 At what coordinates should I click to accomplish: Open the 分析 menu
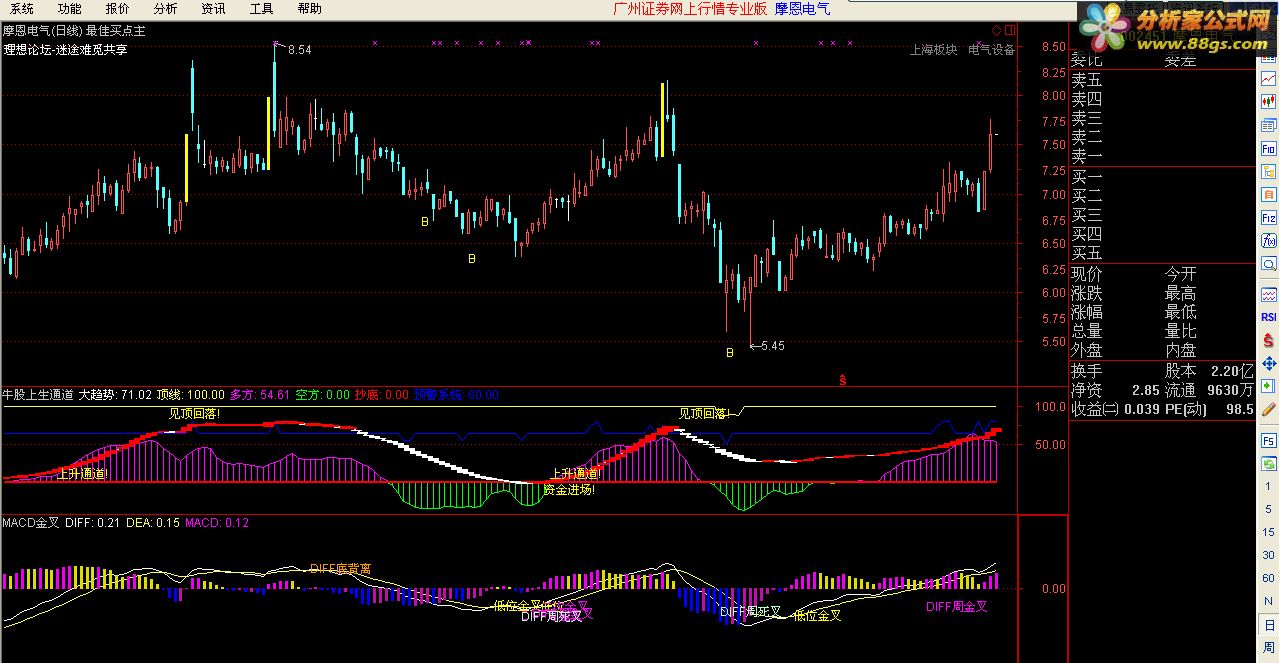[166, 9]
